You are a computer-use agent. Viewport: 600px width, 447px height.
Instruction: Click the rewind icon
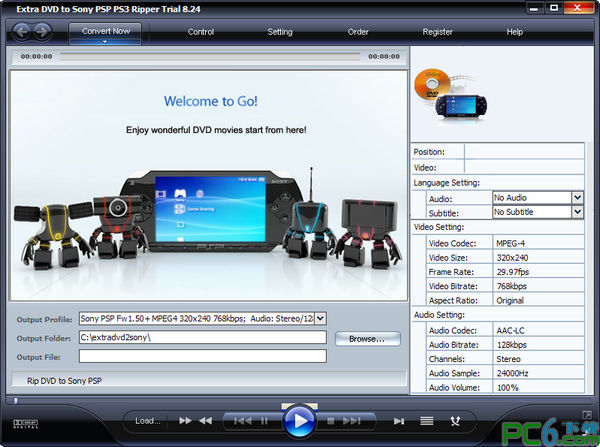[205, 421]
